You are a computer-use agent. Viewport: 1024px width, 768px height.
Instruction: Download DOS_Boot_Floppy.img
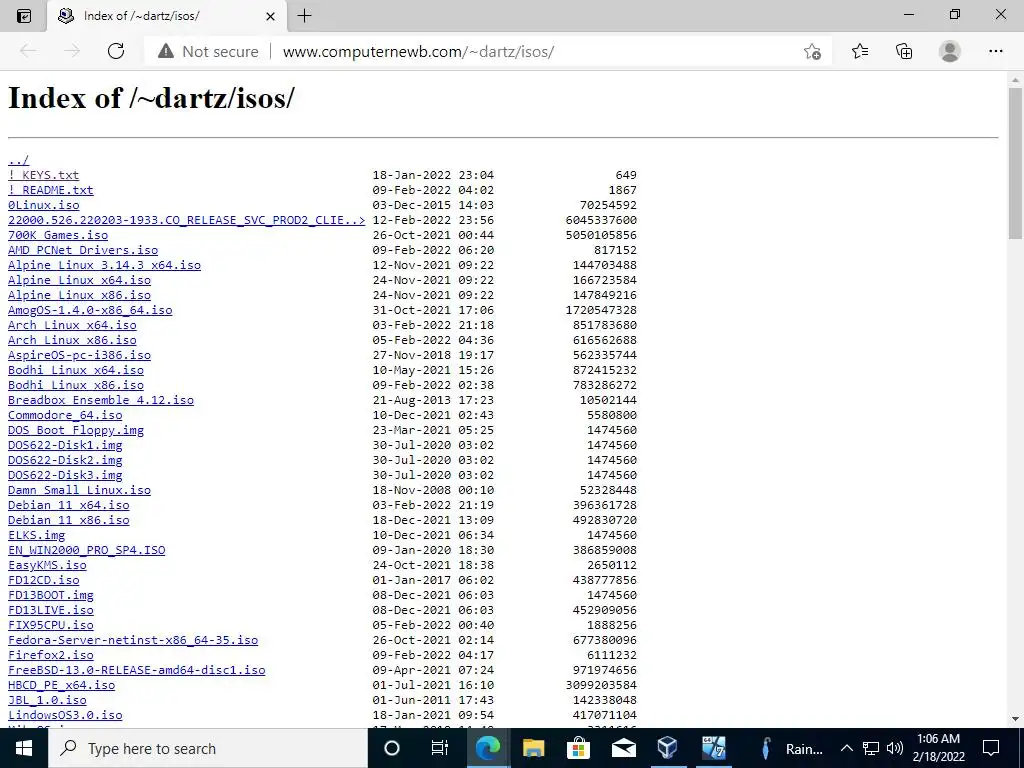tap(75, 430)
